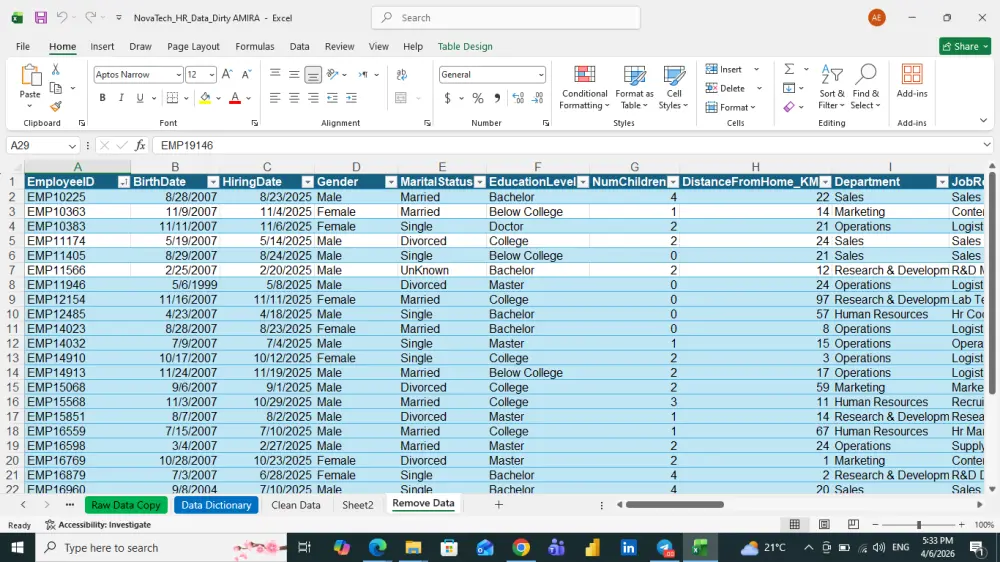Image resolution: width=1000 pixels, height=562 pixels.
Task: Switch to Page Layout view
Action: [x=824, y=524]
